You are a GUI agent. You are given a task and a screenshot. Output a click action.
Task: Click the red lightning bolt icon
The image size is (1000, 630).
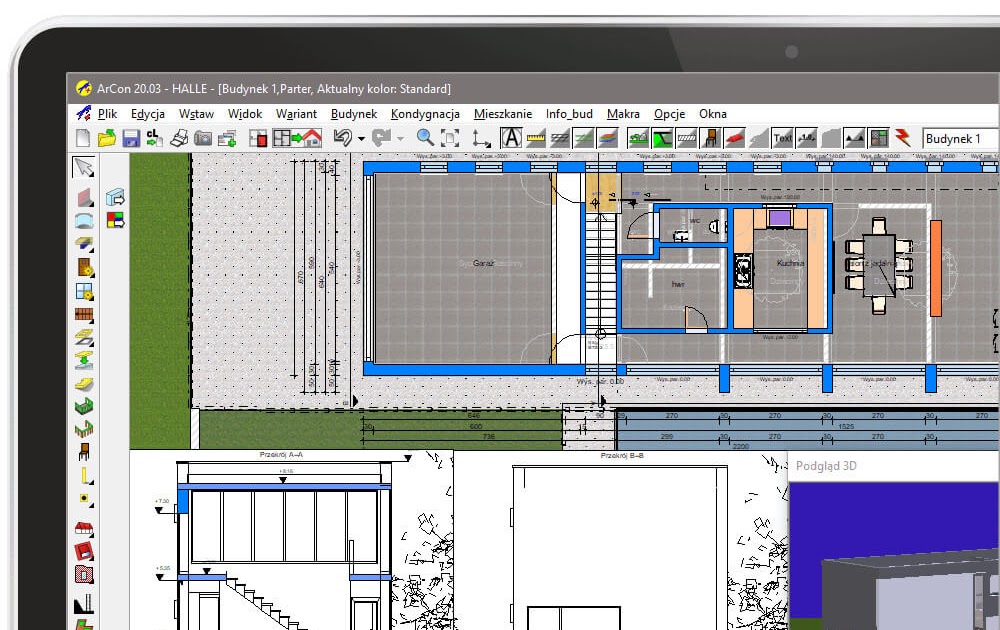[x=902, y=138]
